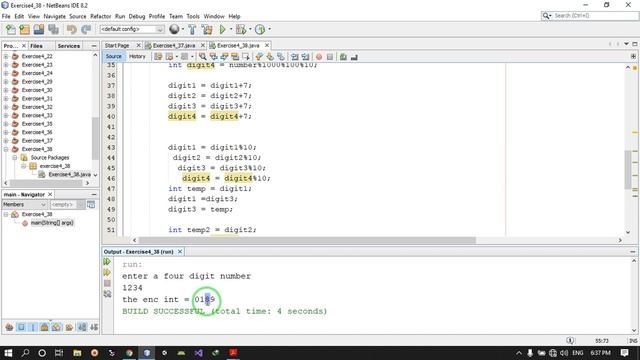The width and height of the screenshot is (640, 360).
Task: Click the yellow Re-run with Different Parameters icon
Action: (107, 272)
